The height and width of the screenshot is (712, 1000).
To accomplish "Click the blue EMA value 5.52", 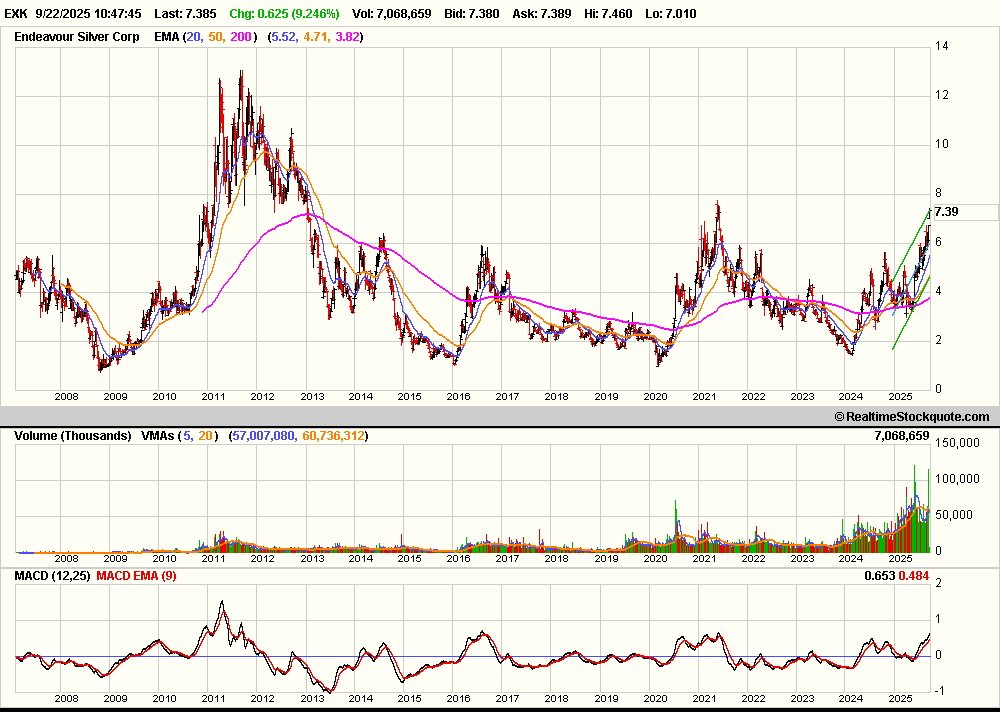I will (x=284, y=37).
